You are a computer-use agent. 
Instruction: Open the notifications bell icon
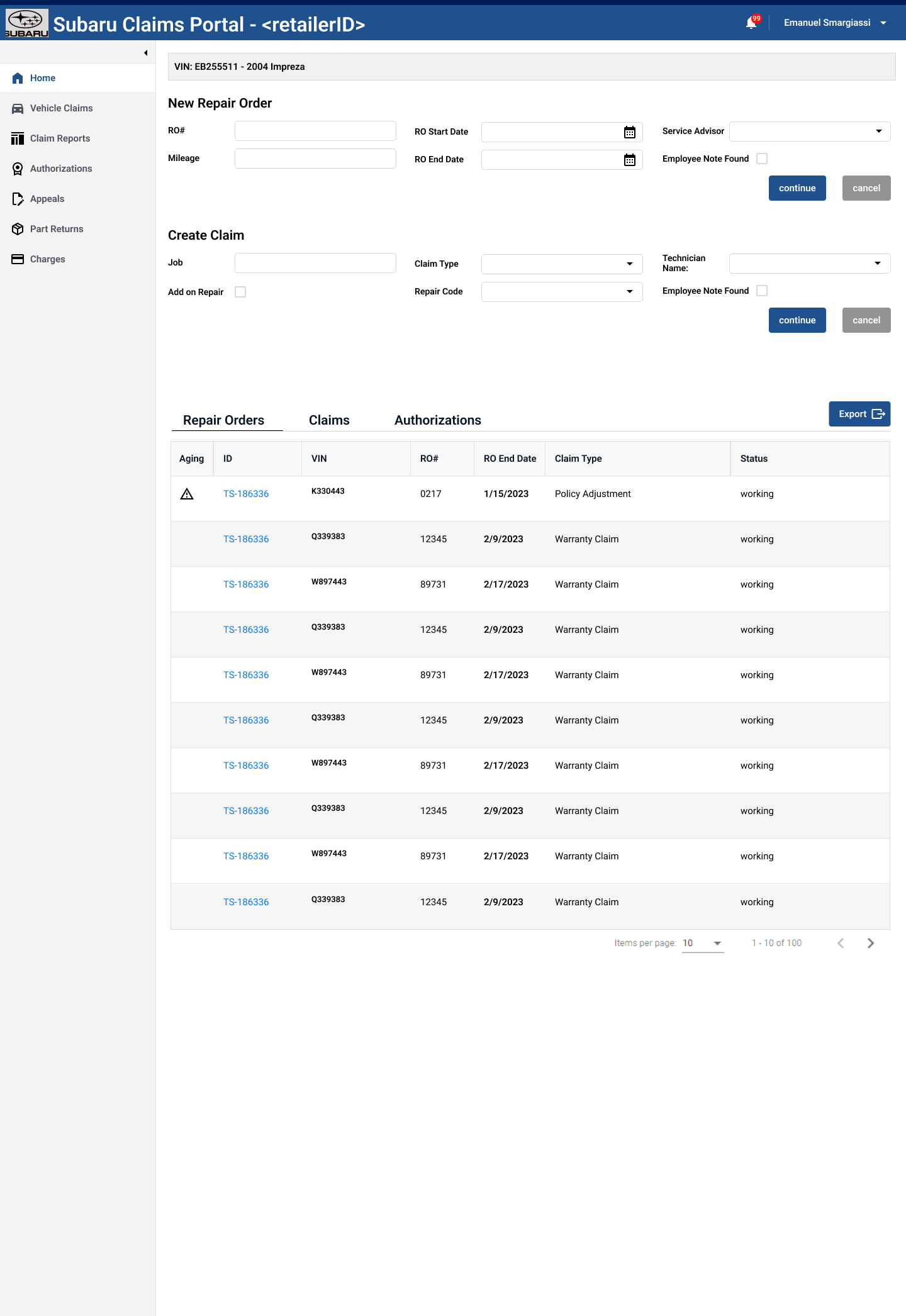(x=751, y=23)
